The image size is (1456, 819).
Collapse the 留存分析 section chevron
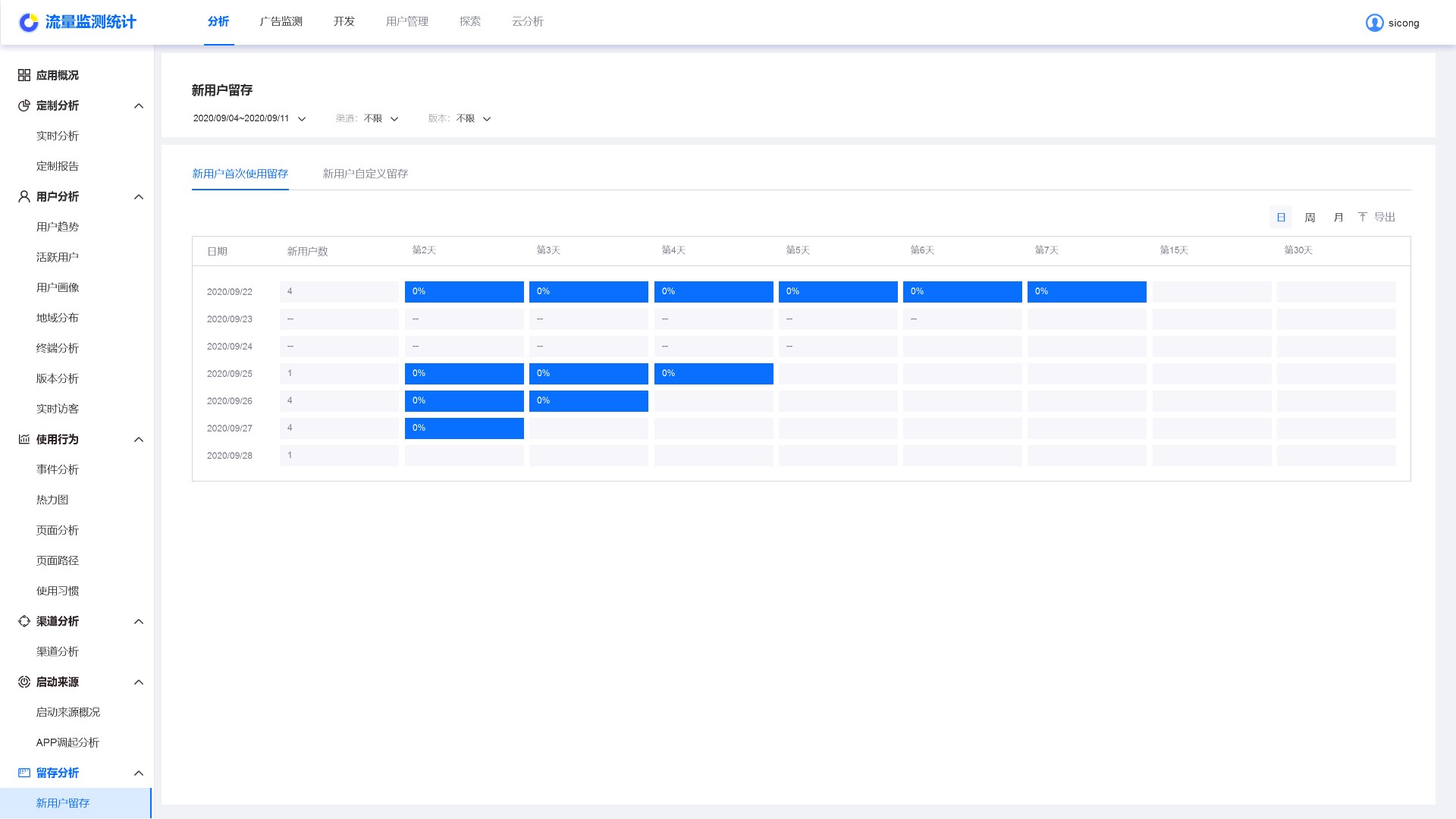[139, 773]
